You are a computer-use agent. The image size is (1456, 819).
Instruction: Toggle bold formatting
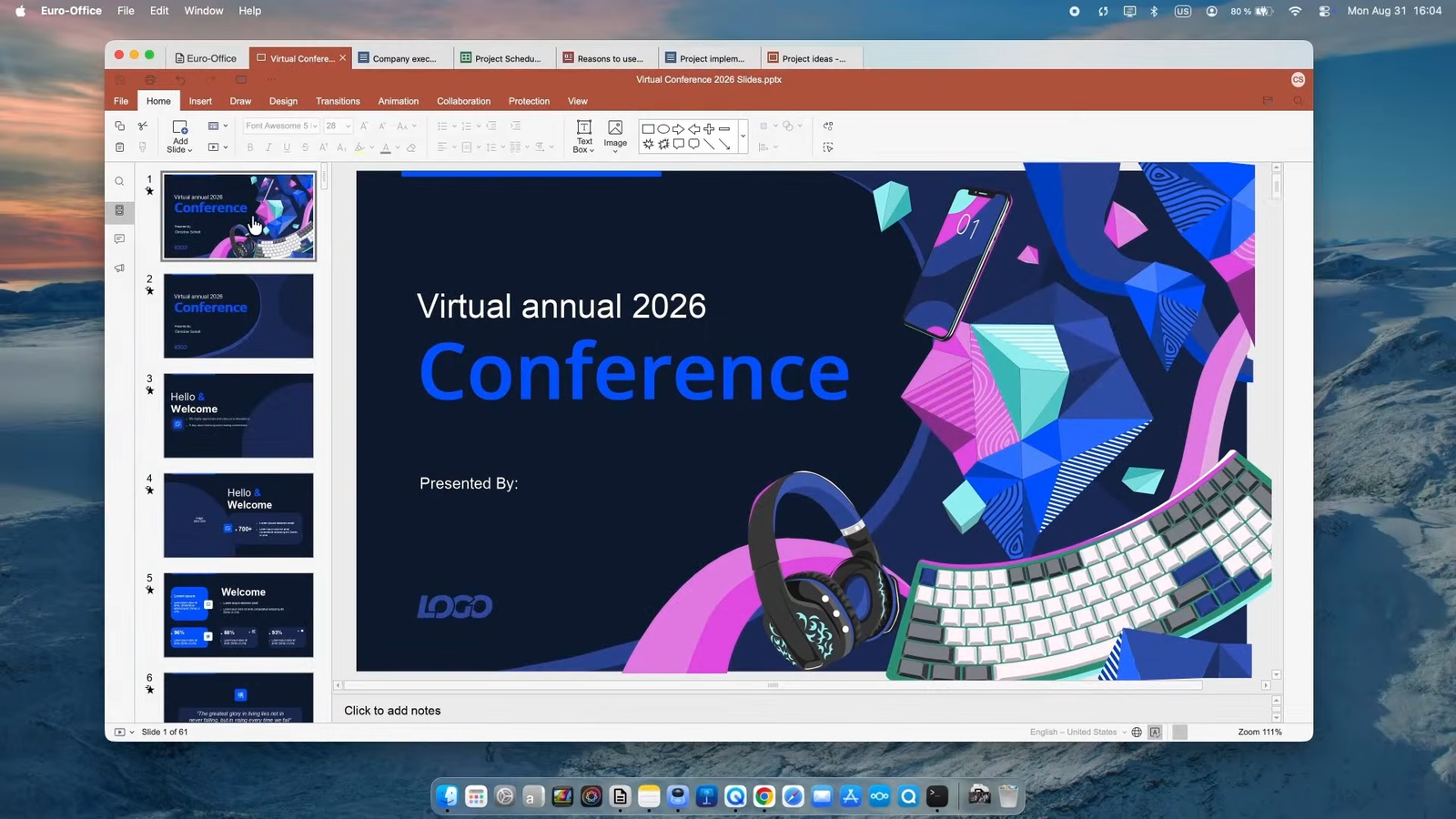(x=250, y=147)
